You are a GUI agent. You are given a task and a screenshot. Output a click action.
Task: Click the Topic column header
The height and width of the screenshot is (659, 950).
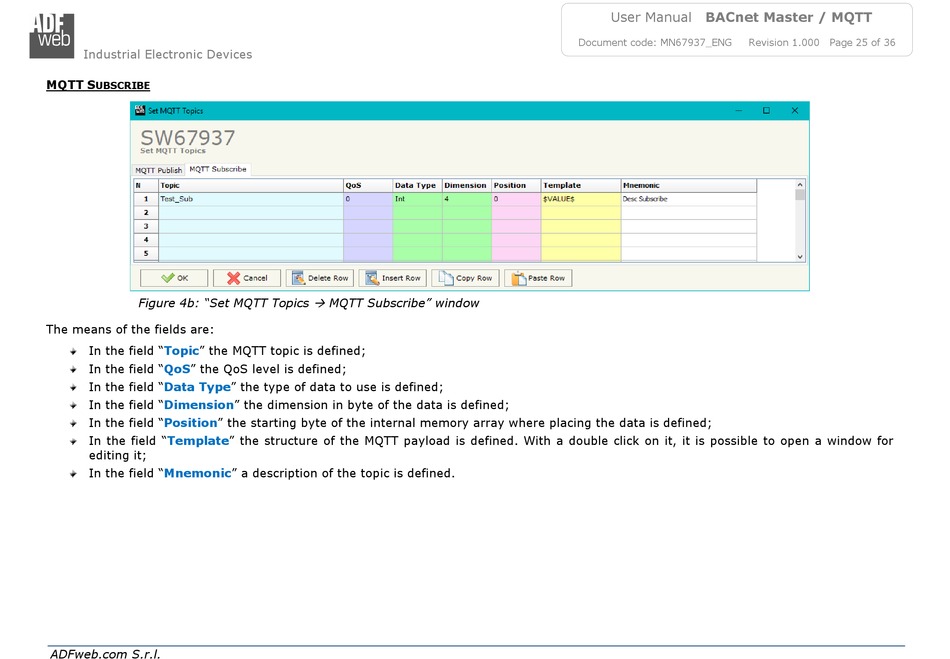click(251, 185)
